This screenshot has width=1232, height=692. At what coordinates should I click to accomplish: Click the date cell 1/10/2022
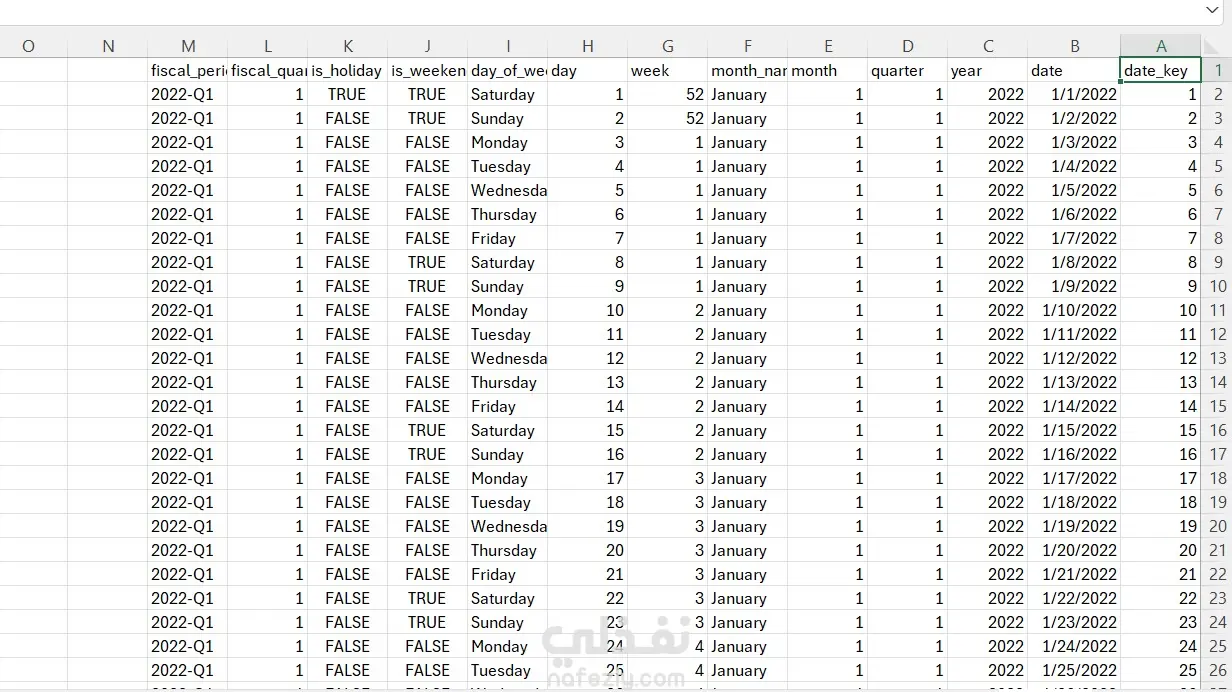[1074, 310]
